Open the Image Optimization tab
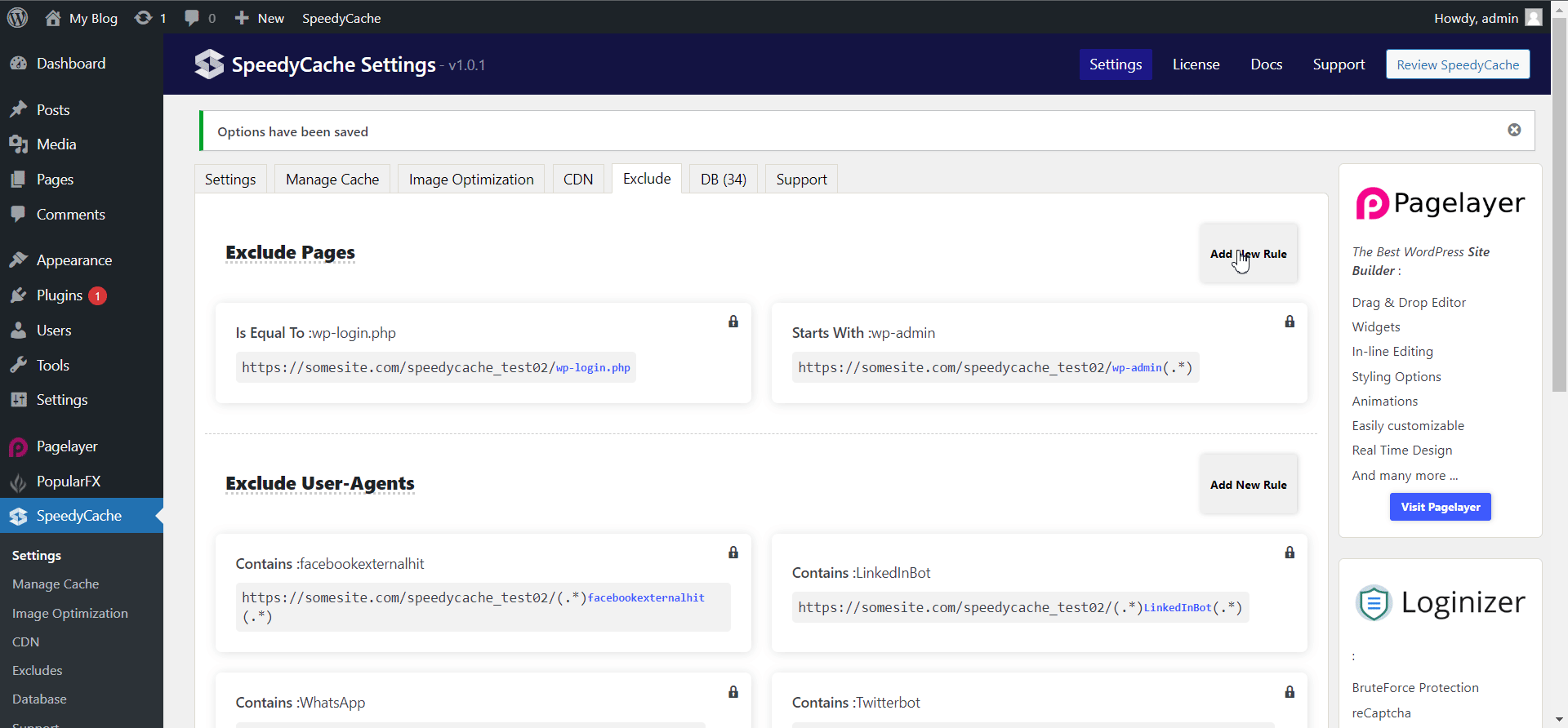Viewport: 1568px width, 728px height. click(471, 180)
